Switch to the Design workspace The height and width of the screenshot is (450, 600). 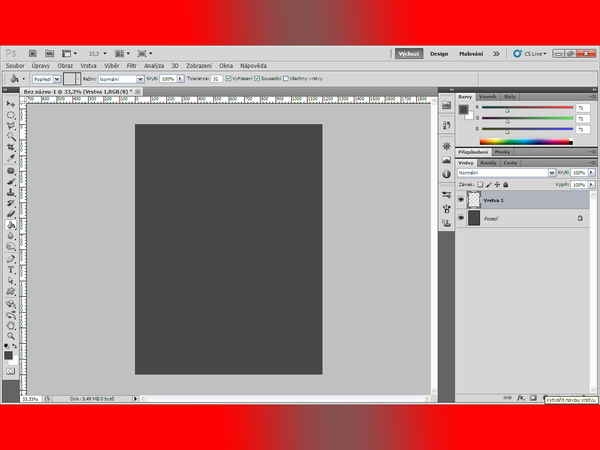click(439, 54)
